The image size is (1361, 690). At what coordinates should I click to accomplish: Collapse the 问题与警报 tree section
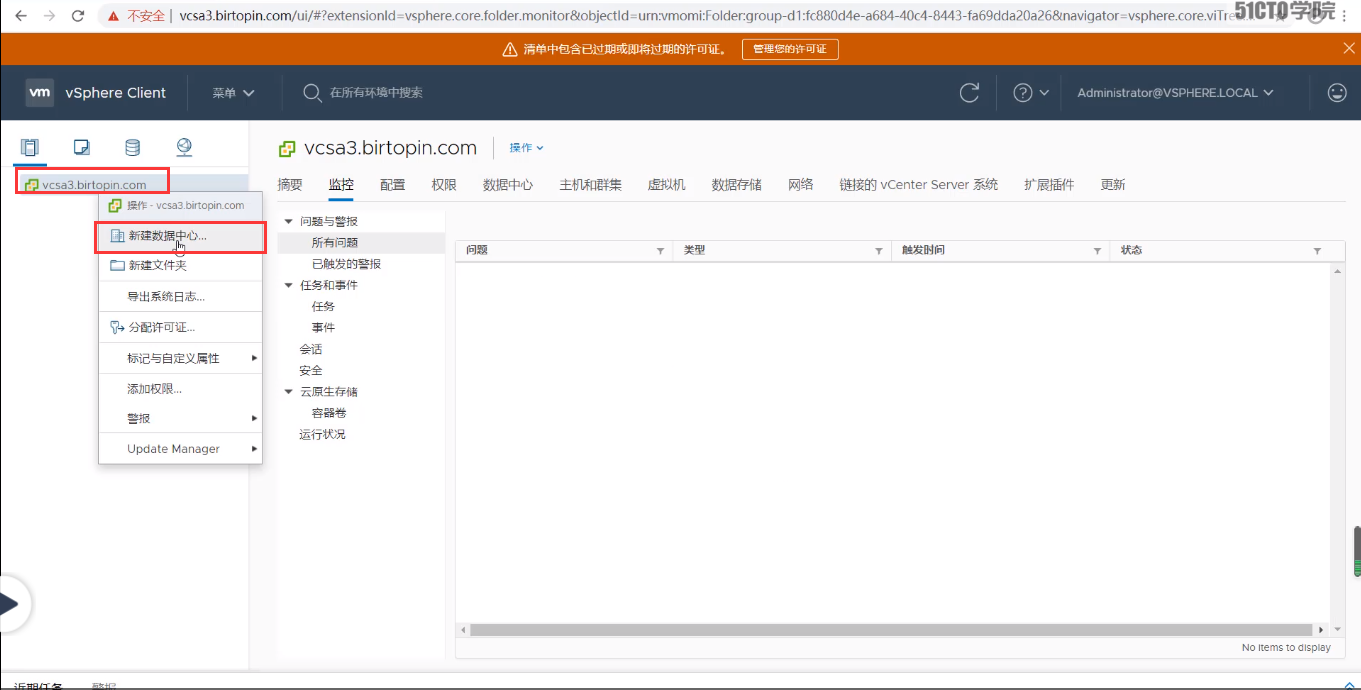click(x=289, y=221)
